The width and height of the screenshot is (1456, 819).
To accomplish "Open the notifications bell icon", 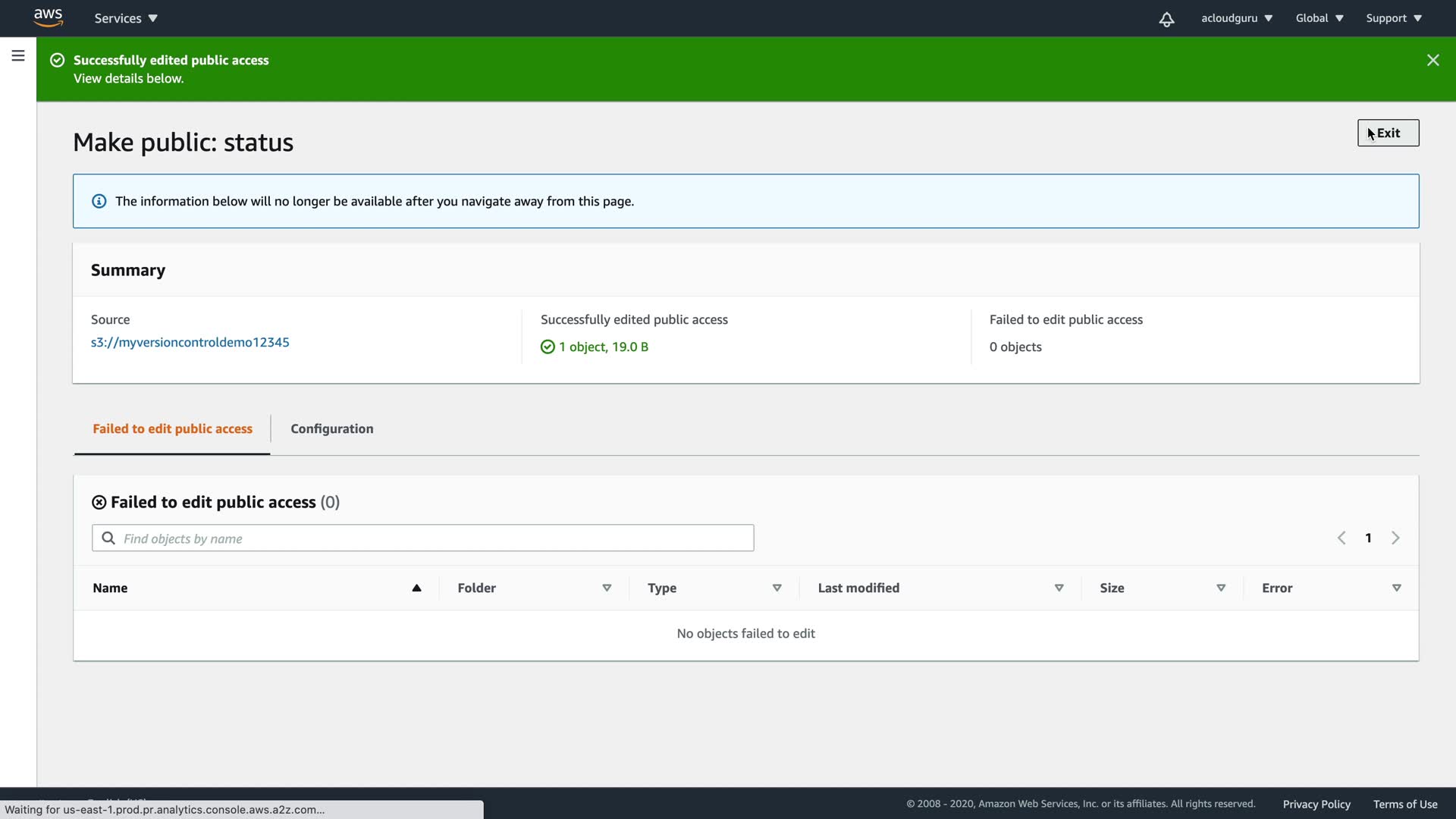I will [x=1166, y=19].
